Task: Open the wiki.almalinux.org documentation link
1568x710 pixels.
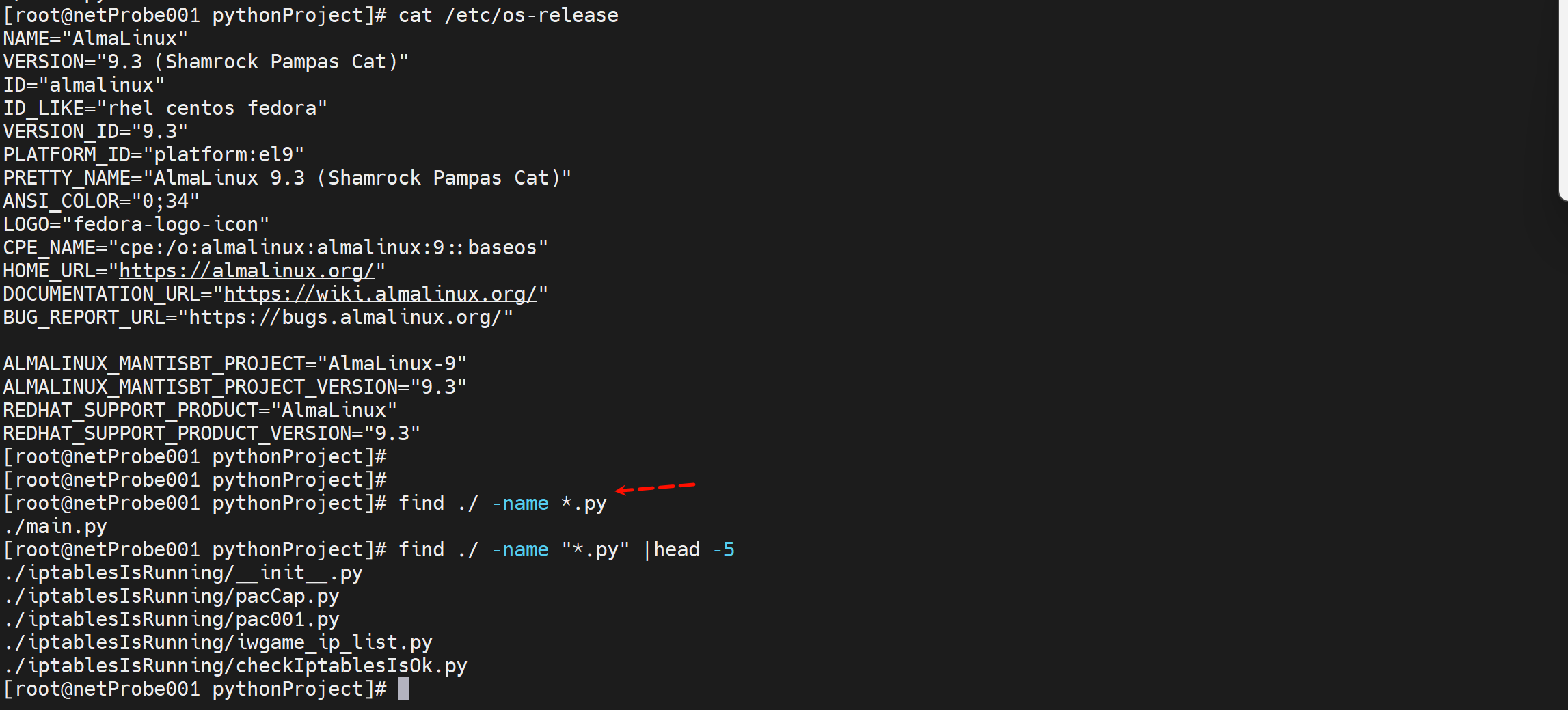Action: [380, 295]
